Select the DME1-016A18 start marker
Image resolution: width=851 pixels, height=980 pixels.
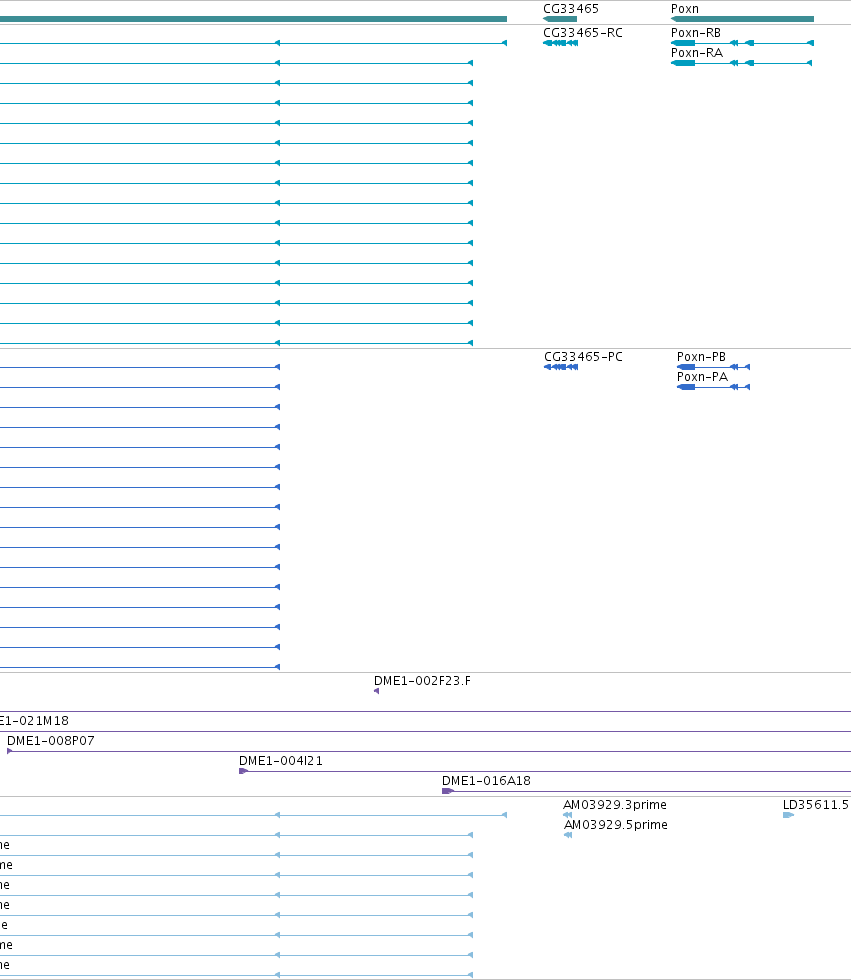[x=447, y=791]
